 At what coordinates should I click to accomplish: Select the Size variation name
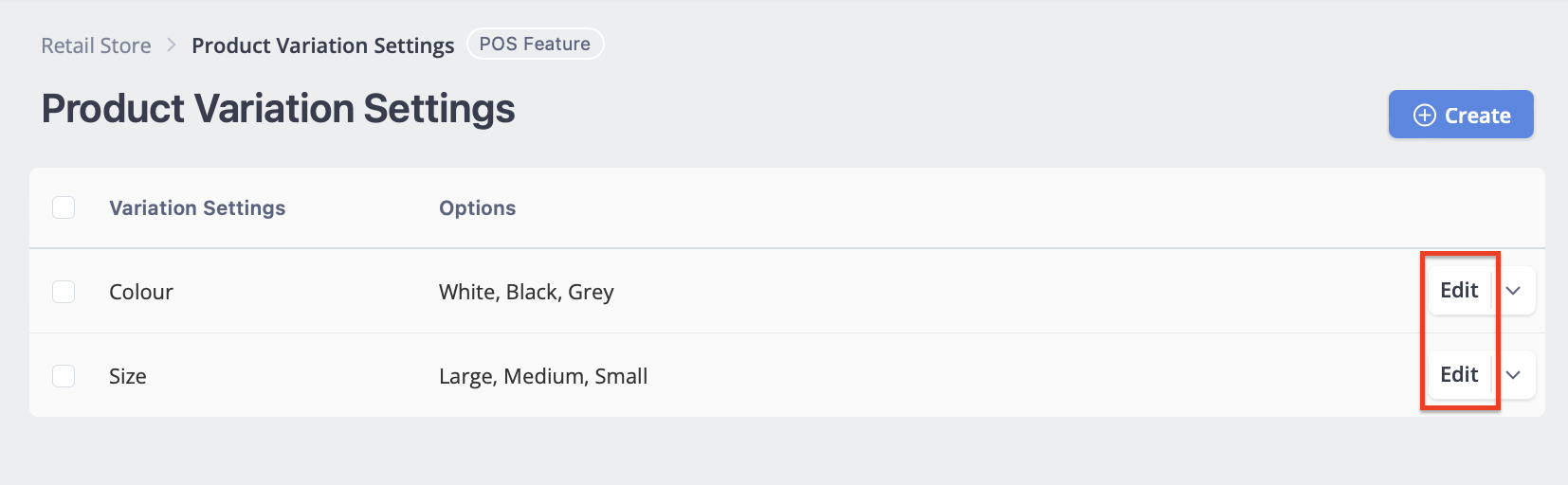click(128, 376)
